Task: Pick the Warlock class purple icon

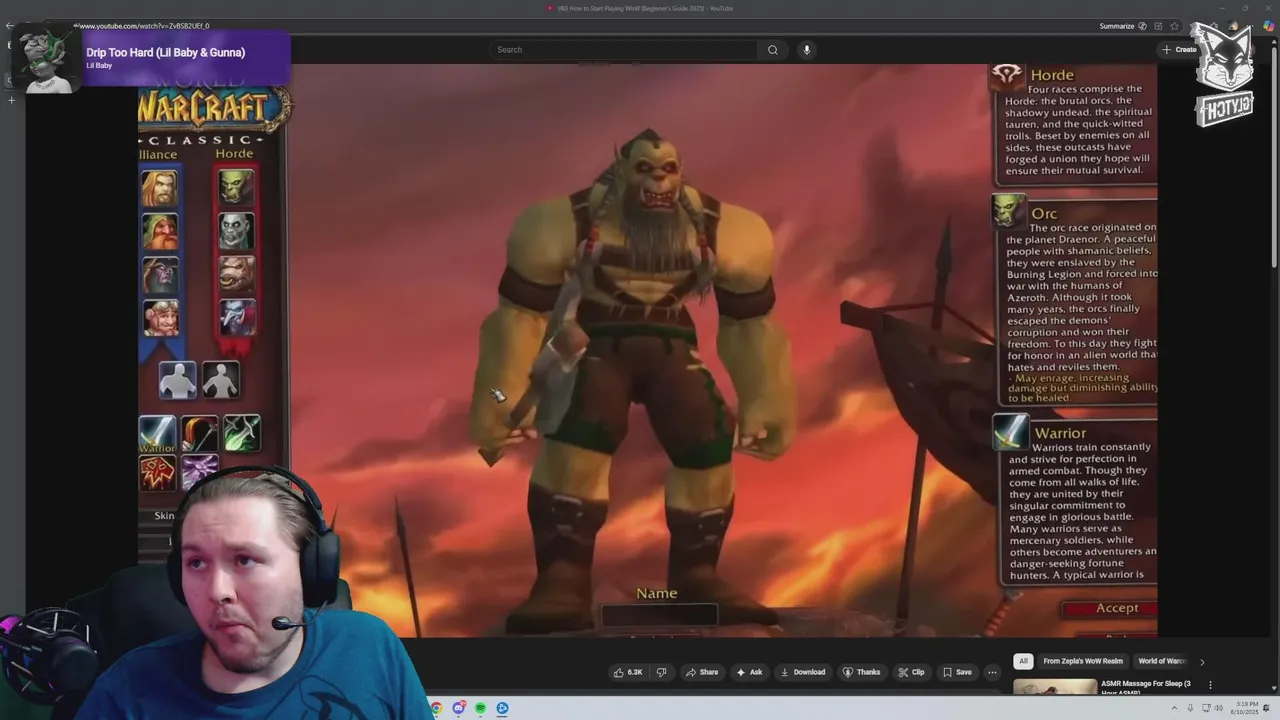Action: pyautogui.click(x=199, y=471)
